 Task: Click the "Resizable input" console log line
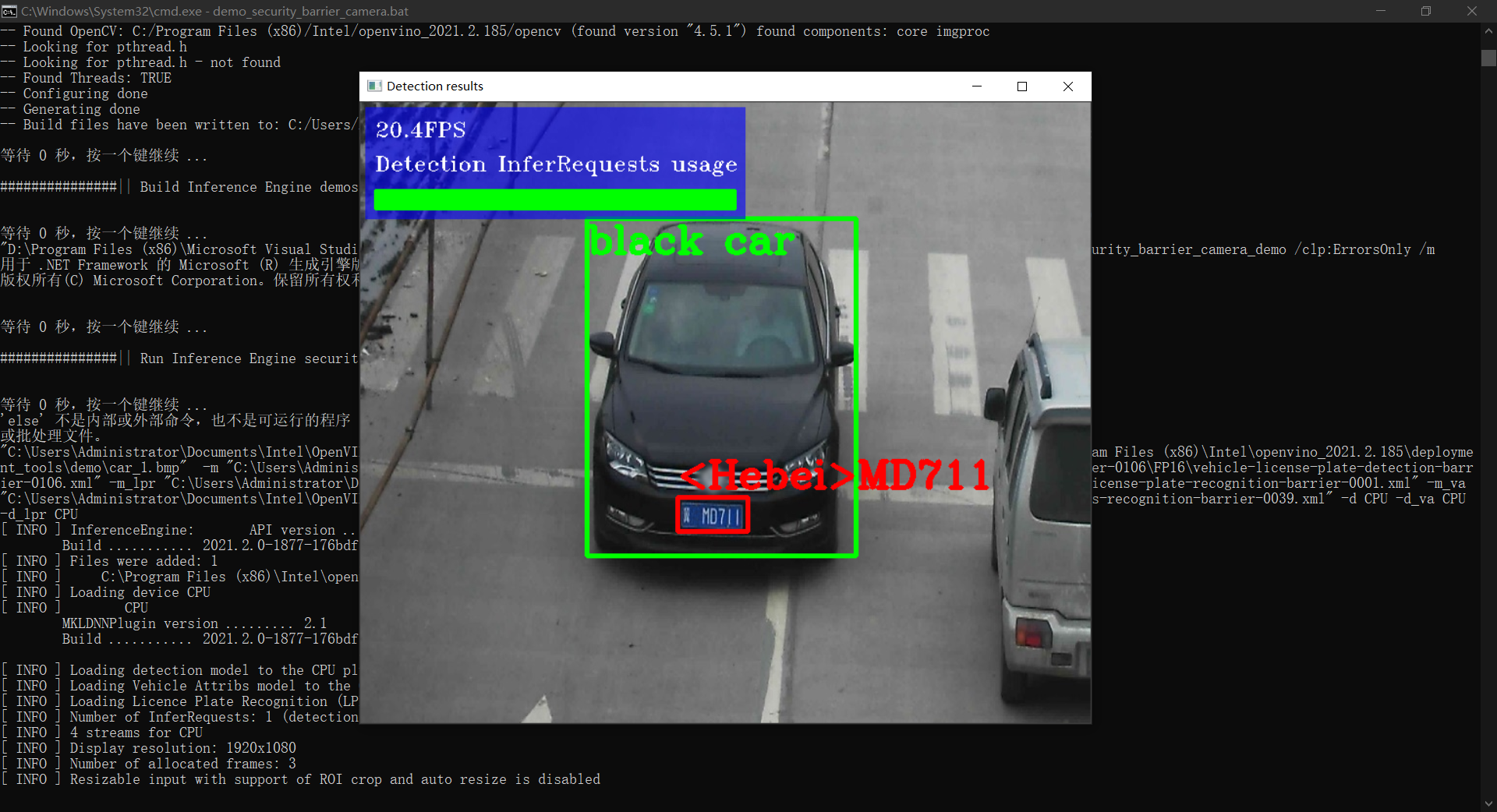pyautogui.click(x=335, y=779)
